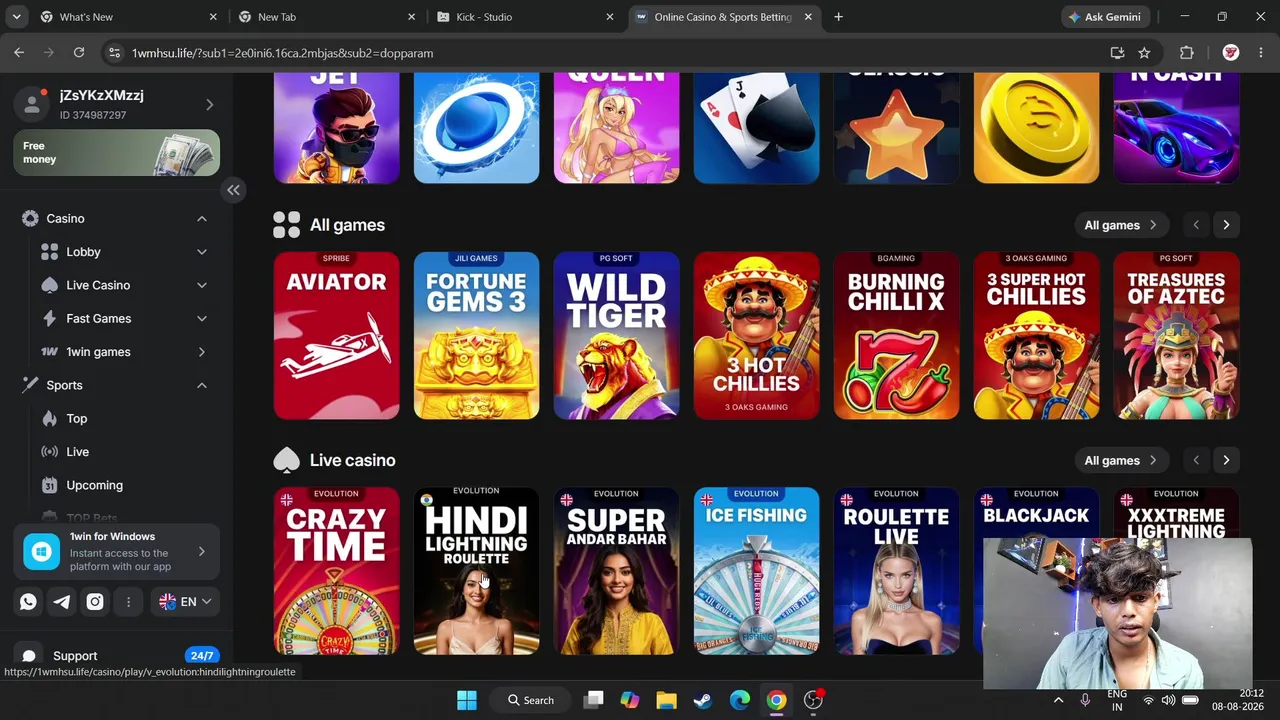
Task: Launch File Explorer from the taskbar
Action: tap(666, 700)
